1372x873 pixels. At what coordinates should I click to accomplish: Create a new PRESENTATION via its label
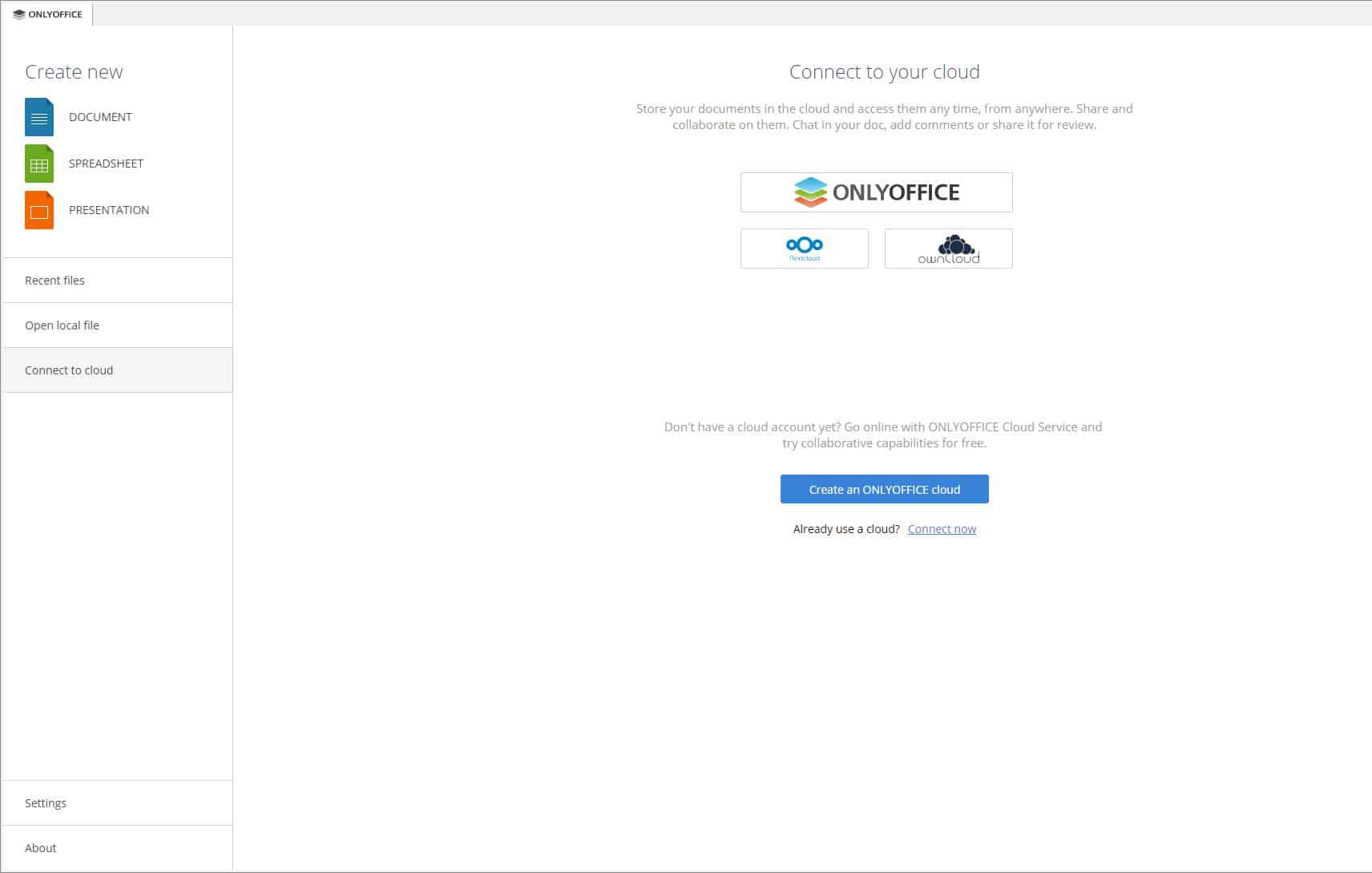(109, 210)
